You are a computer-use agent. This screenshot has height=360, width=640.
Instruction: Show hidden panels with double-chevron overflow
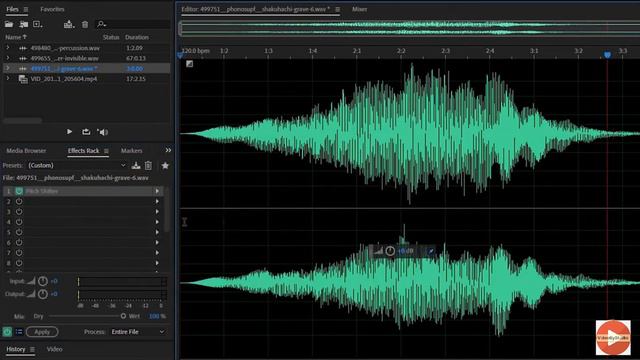tap(168, 150)
